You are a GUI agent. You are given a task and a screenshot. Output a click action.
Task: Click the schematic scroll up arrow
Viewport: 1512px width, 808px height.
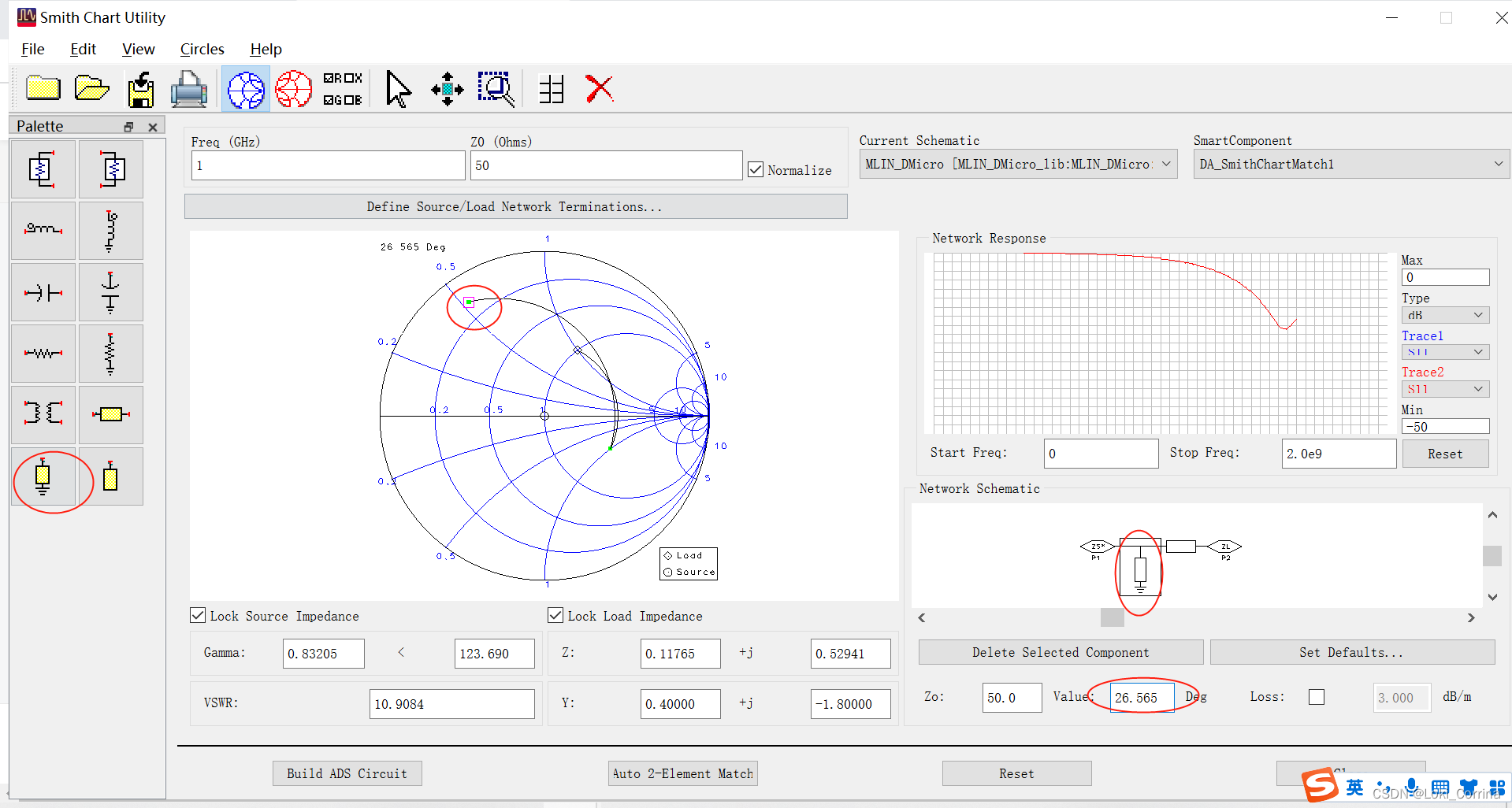pos(1492,515)
